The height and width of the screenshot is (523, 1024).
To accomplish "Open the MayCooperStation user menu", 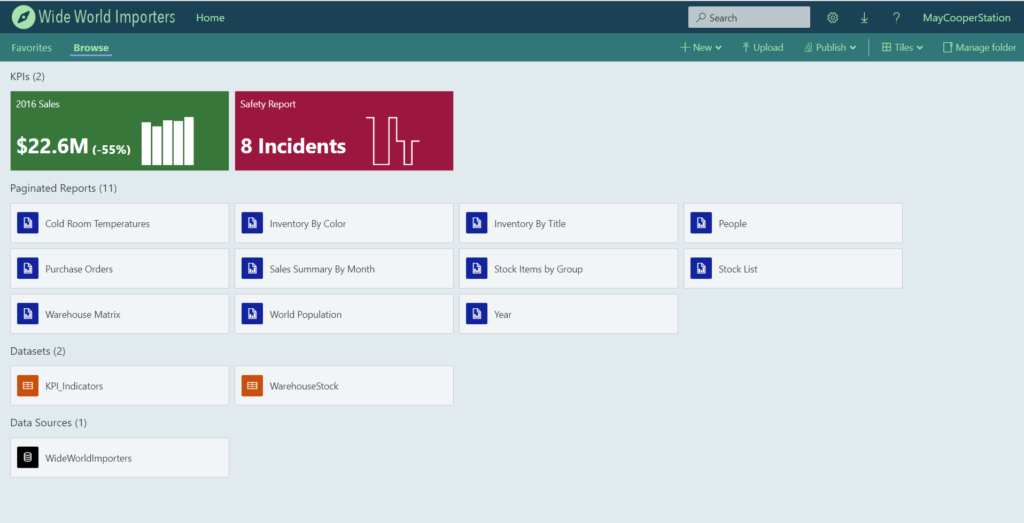I will pos(967,18).
